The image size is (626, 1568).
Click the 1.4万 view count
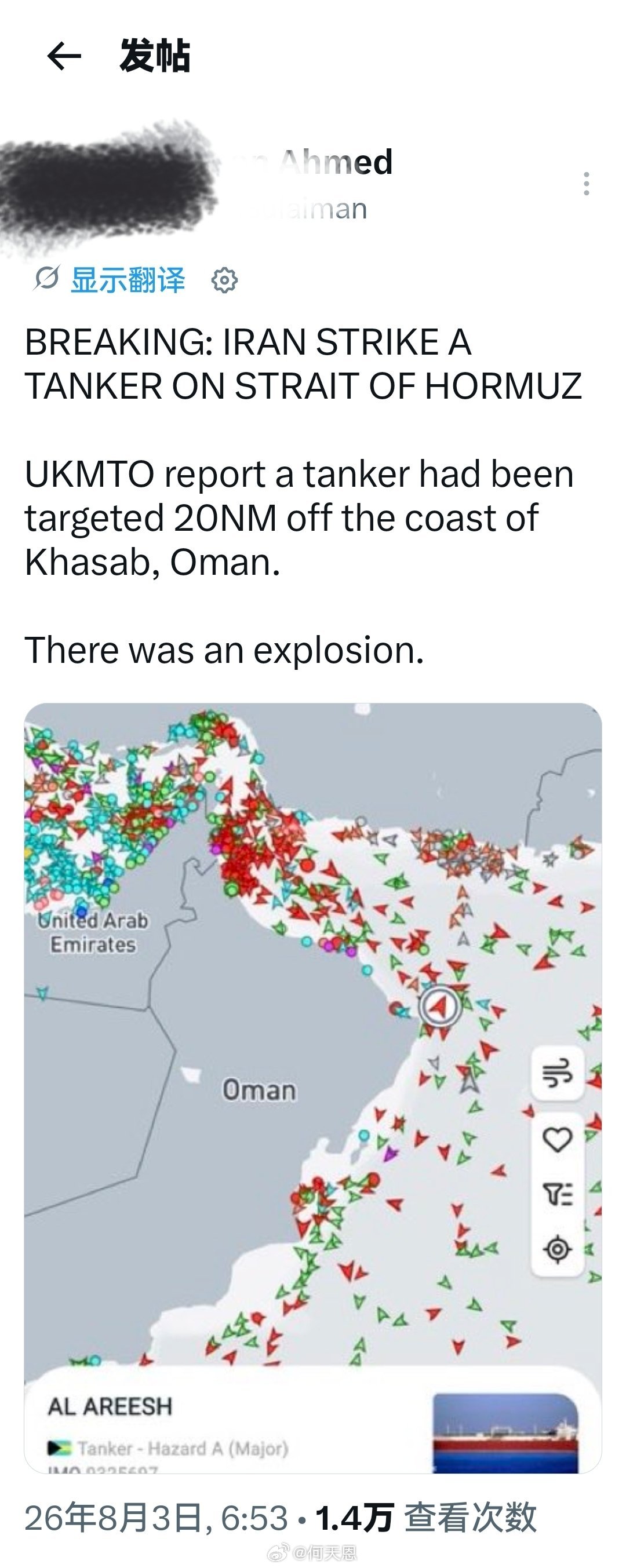(x=354, y=1516)
